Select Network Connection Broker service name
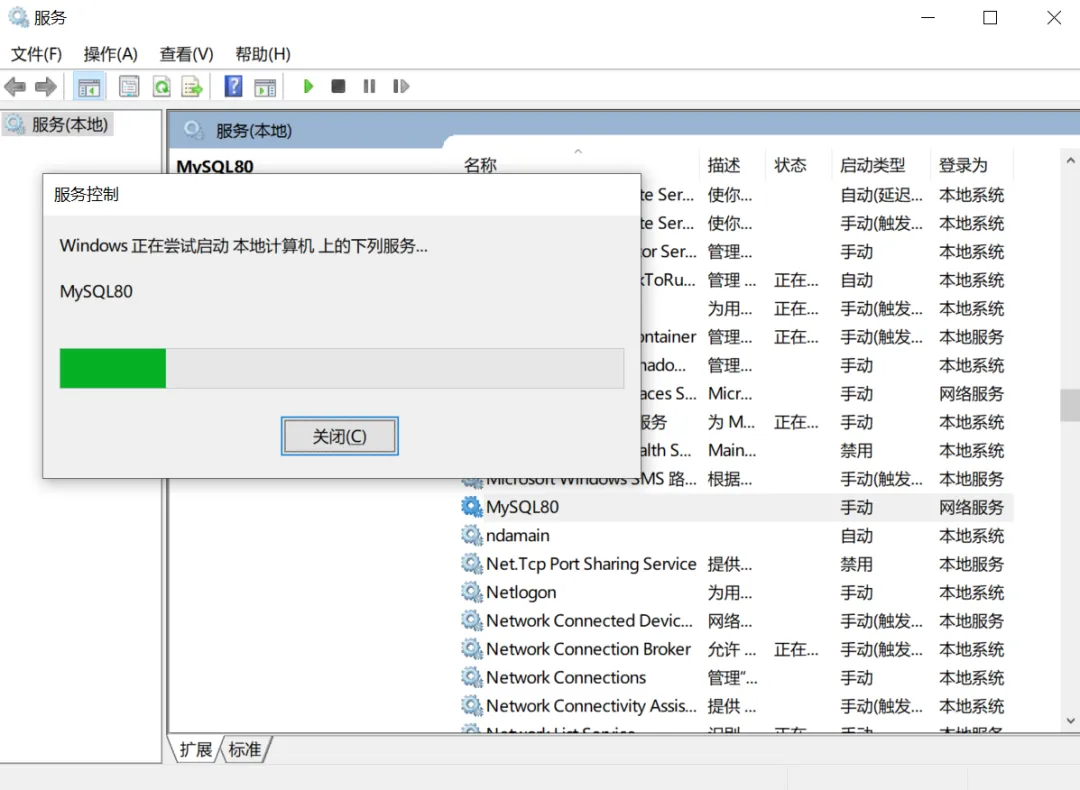1080x790 pixels. [x=588, y=649]
